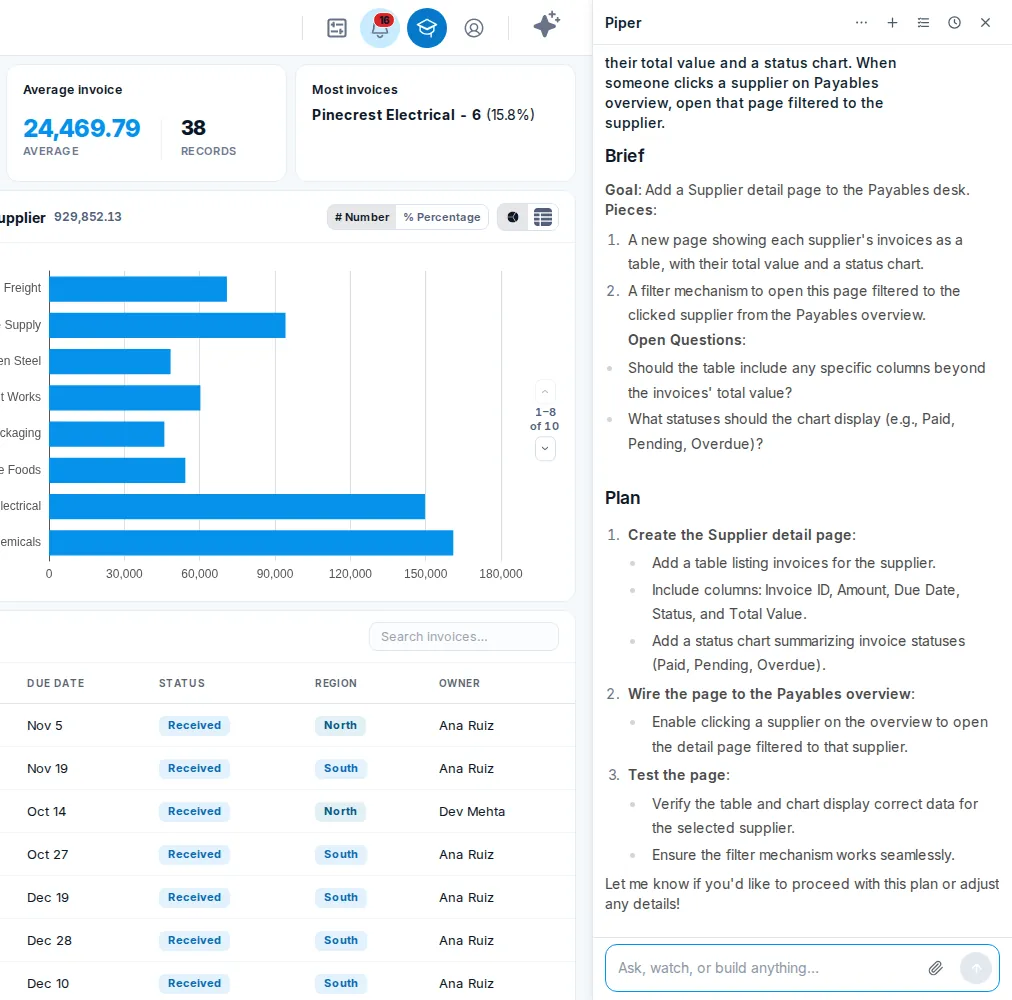Screen dimensions: 1012x1000
Task: Open notifications bell with 16 badge
Action: (x=380, y=28)
